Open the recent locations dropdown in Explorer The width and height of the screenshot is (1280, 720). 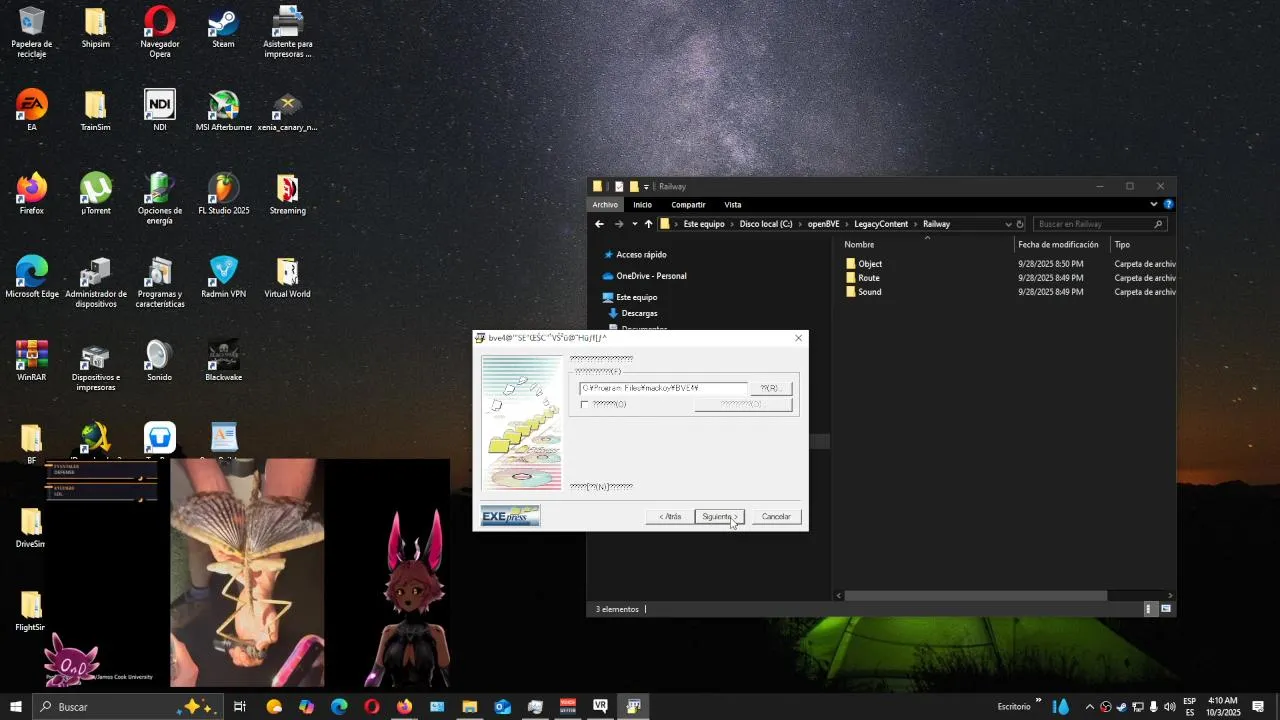point(634,224)
